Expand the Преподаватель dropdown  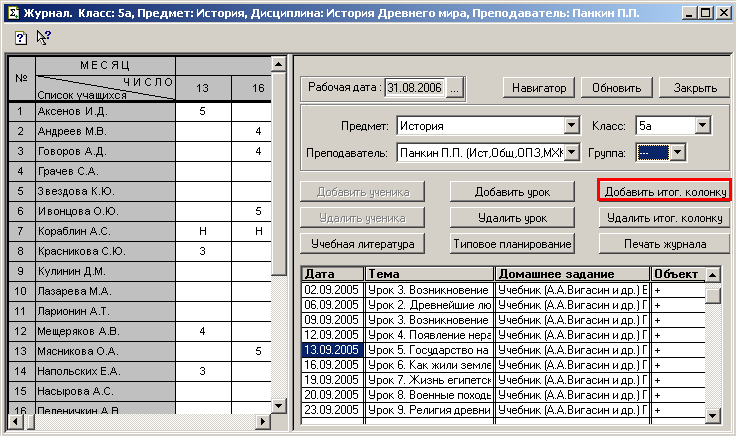[x=572, y=153]
